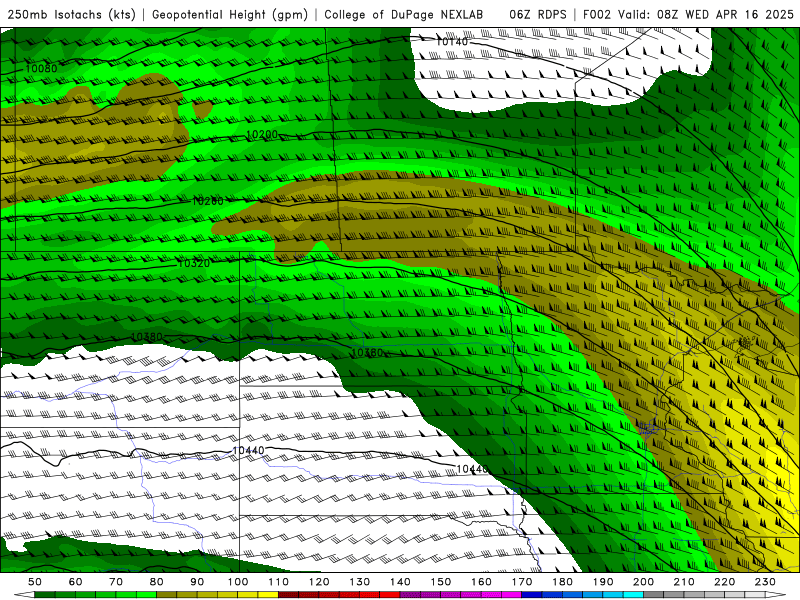Image resolution: width=800 pixels, height=600 pixels.
Task: Click the 70 legend value
Action: (116, 582)
